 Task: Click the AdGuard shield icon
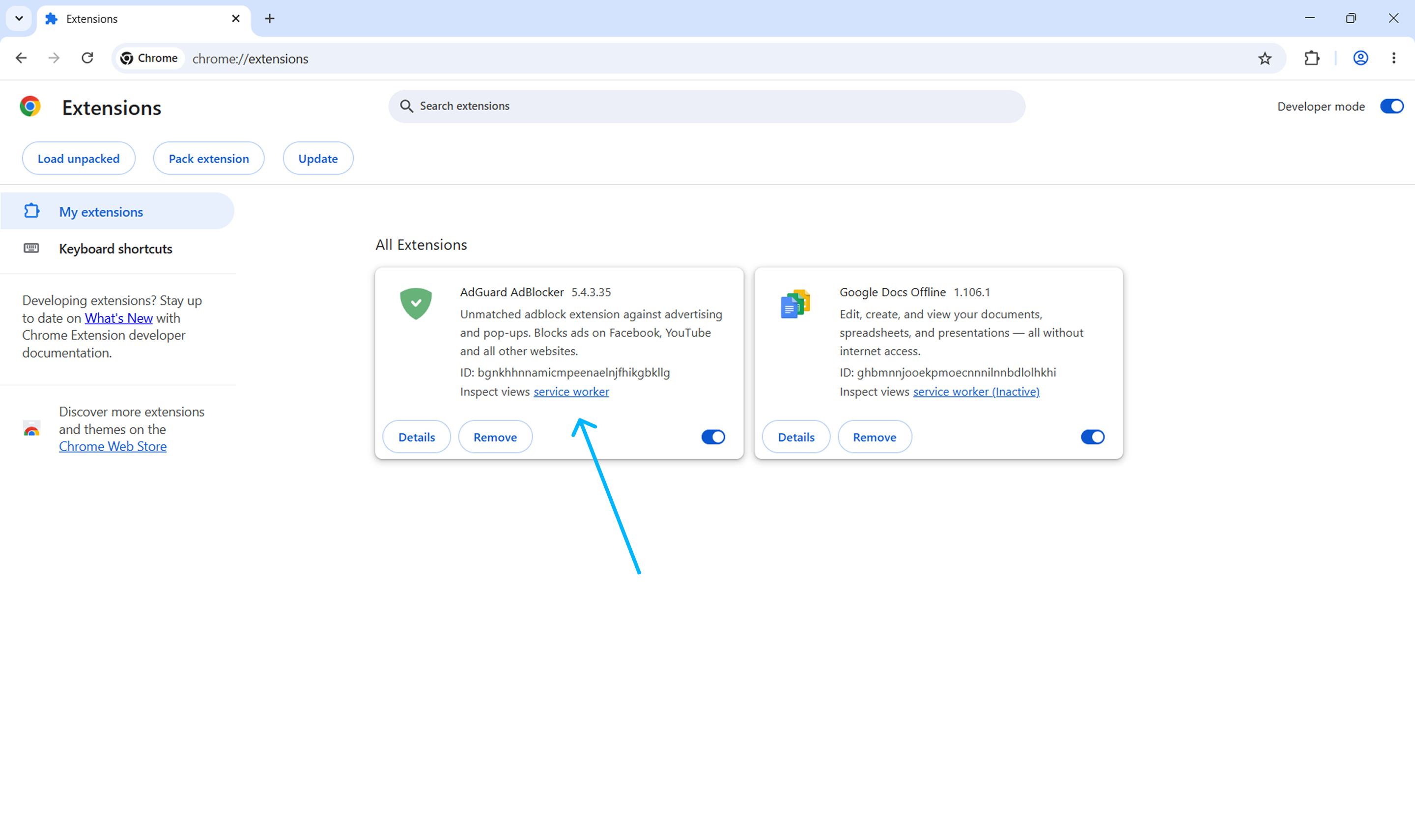(x=416, y=304)
